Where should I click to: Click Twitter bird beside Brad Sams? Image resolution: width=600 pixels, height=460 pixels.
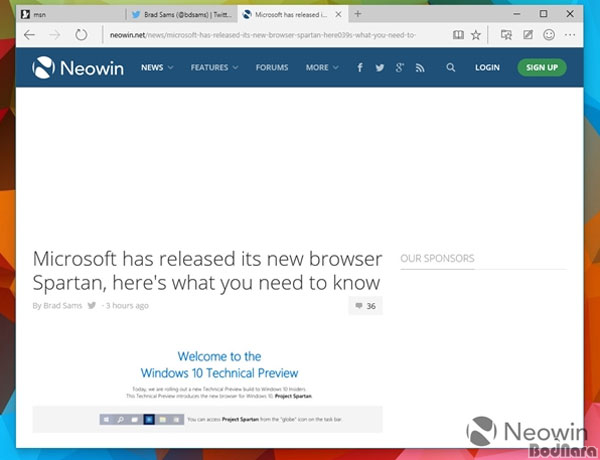pos(91,305)
